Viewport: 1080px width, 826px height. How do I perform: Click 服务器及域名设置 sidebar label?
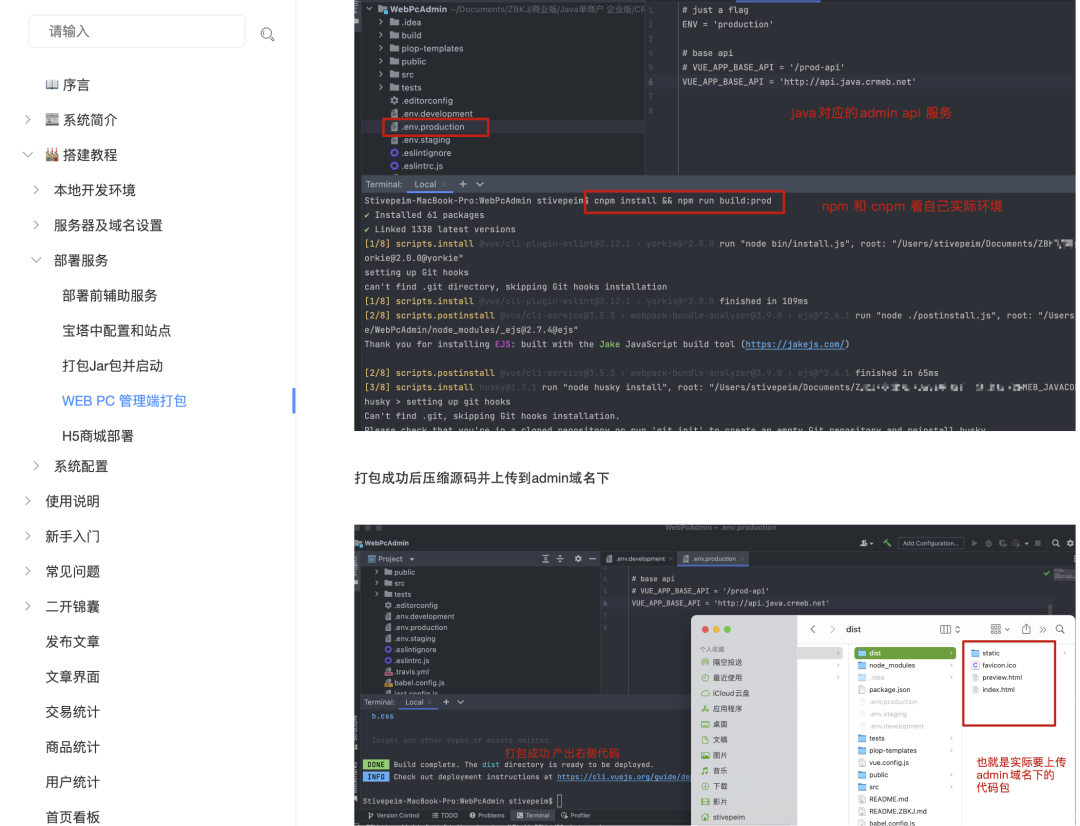tap(108, 225)
